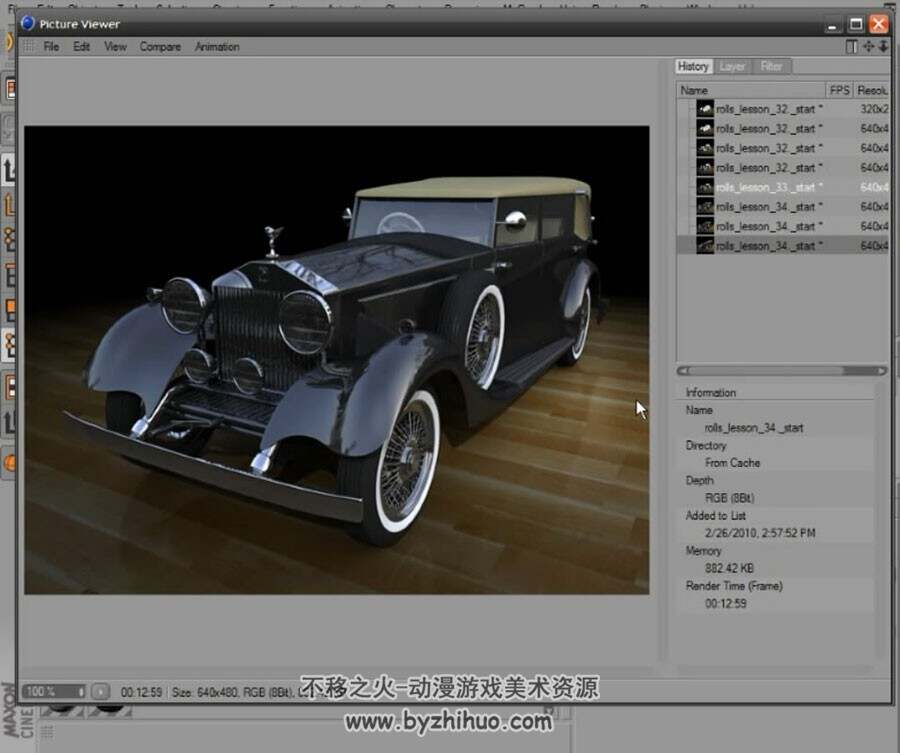The width and height of the screenshot is (900, 753).
Task: Click the 00:12:59 render time in Information panel
Action: pyautogui.click(x=726, y=603)
